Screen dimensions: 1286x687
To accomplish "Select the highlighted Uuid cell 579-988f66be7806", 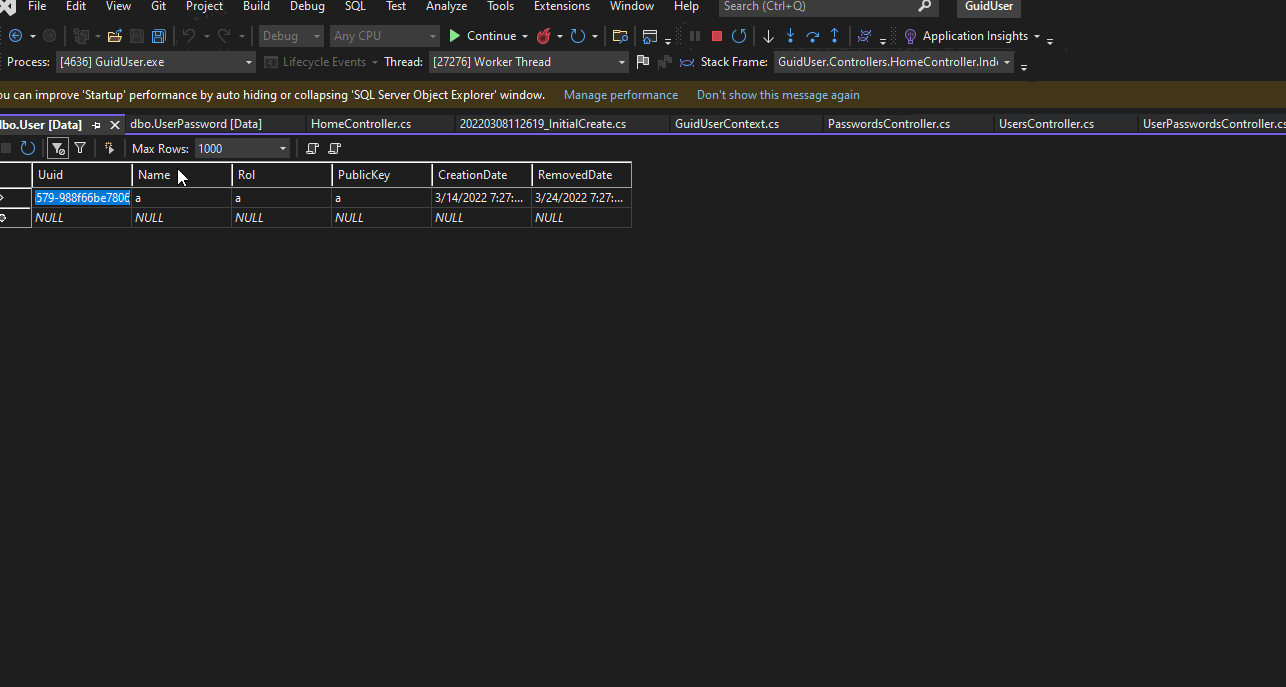I will 82,198.
